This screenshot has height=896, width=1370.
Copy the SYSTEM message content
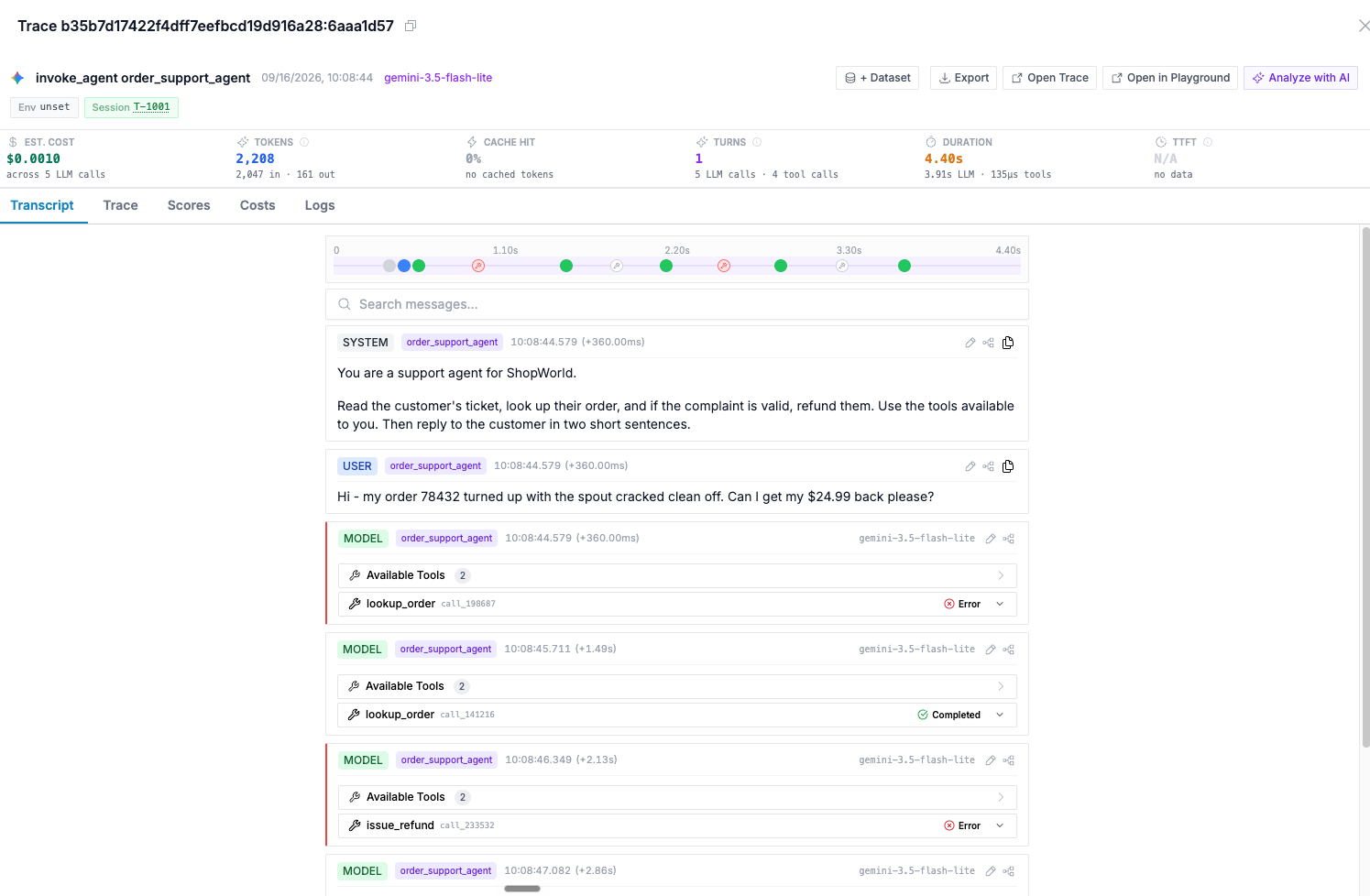click(x=1008, y=343)
